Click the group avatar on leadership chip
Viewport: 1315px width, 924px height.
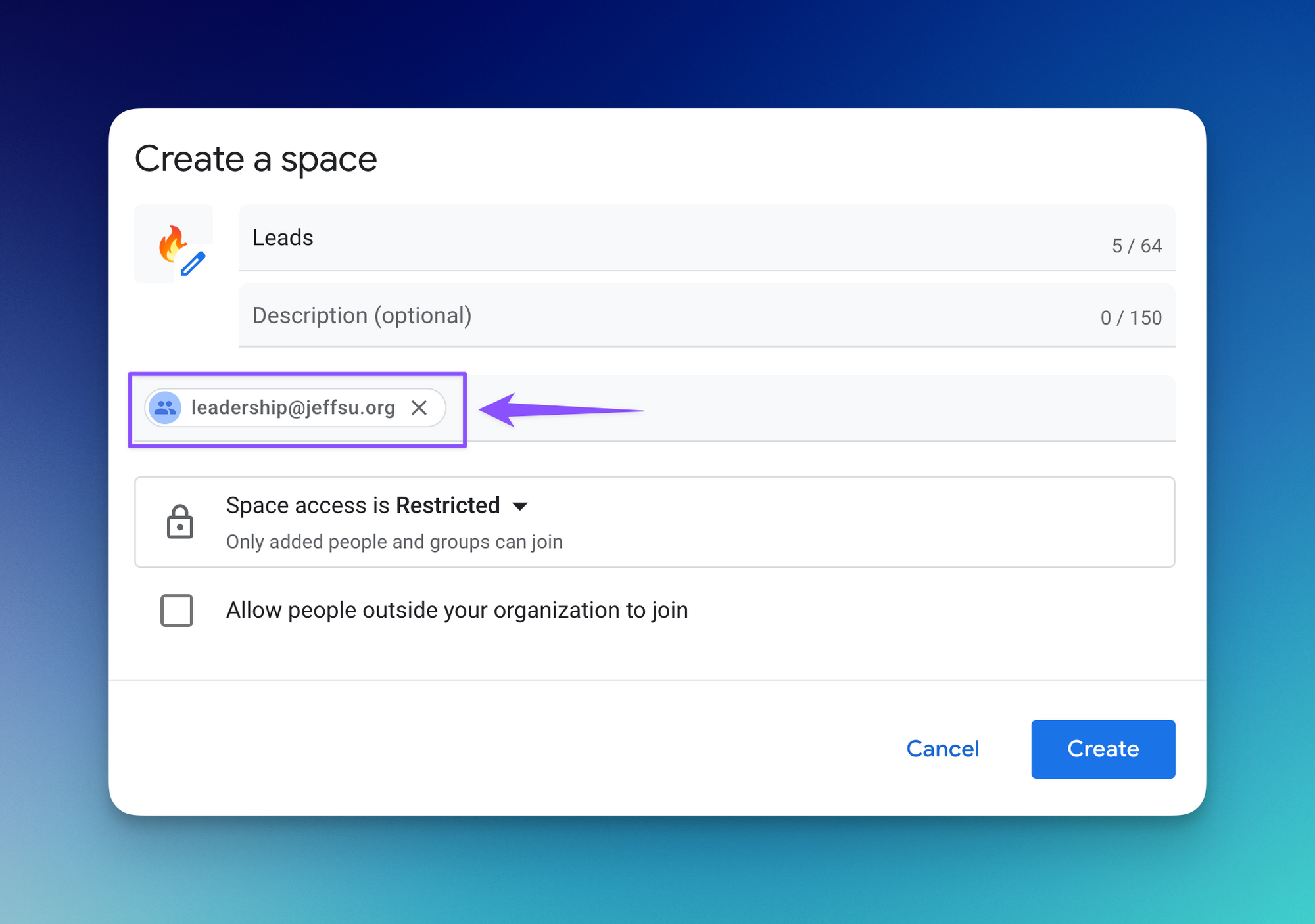(x=165, y=408)
